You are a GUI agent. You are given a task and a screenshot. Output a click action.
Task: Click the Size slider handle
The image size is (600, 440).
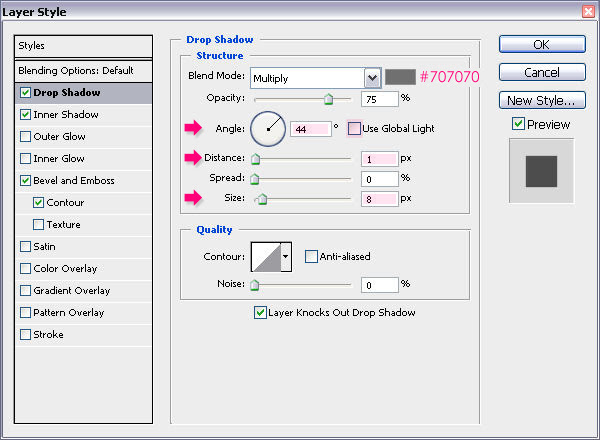pos(262,199)
